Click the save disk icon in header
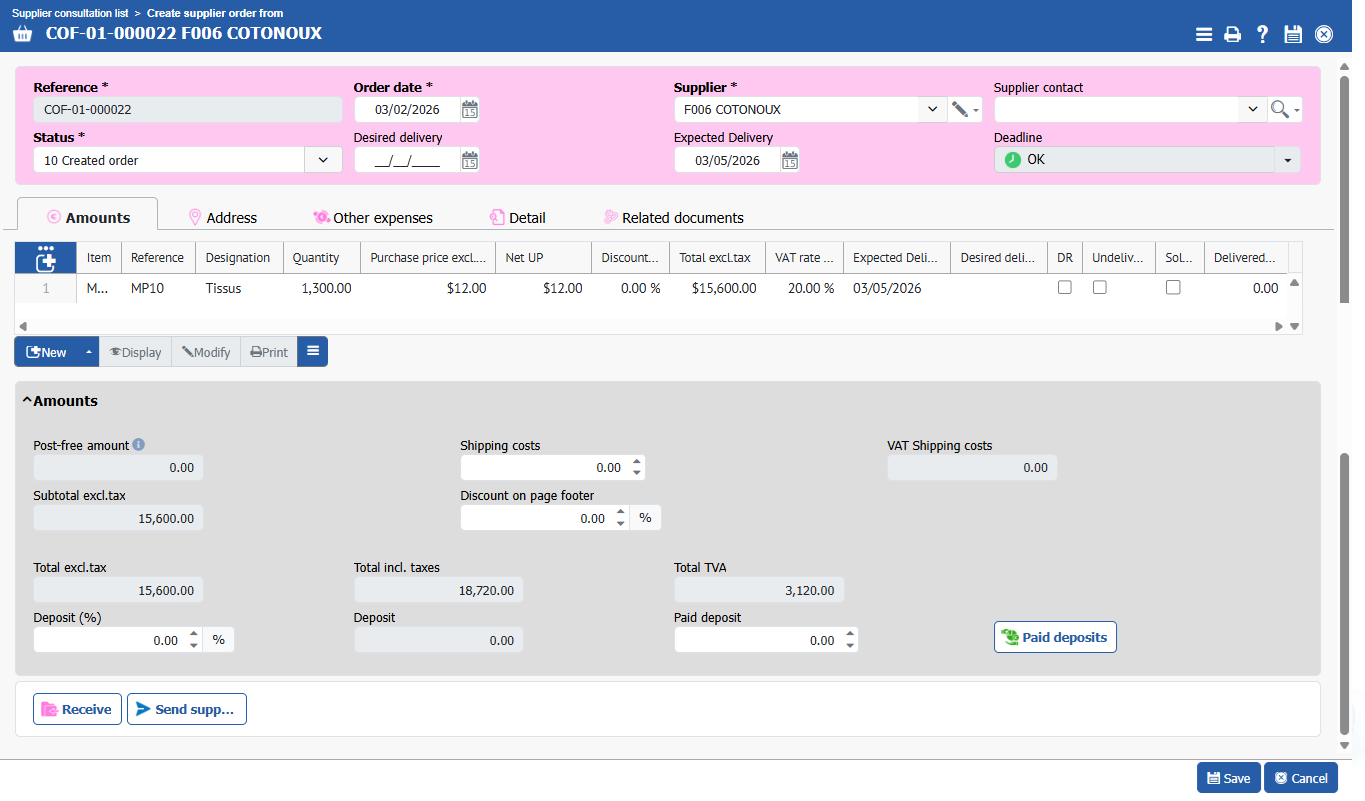The width and height of the screenshot is (1365, 801). [x=1293, y=34]
